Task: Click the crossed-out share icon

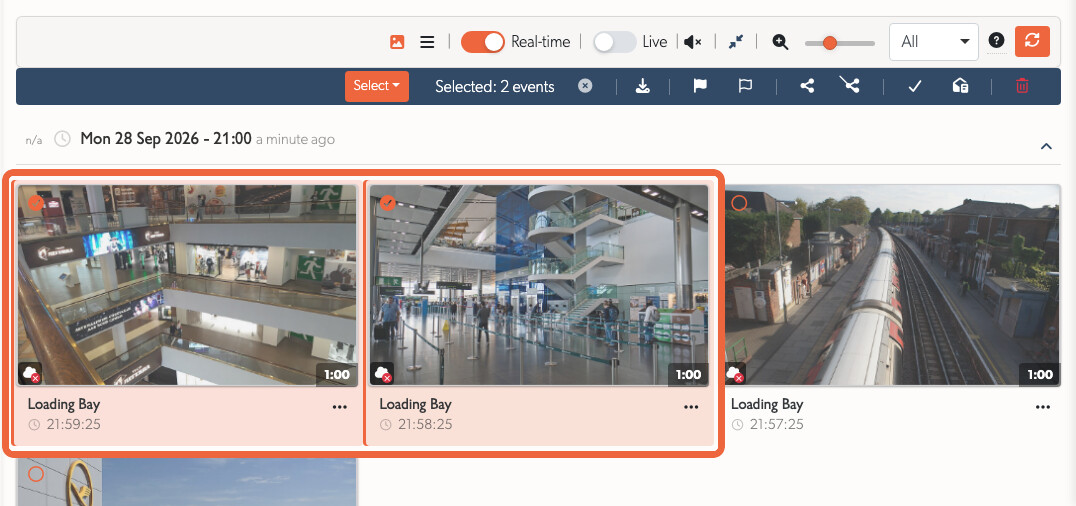Action: tap(850, 84)
